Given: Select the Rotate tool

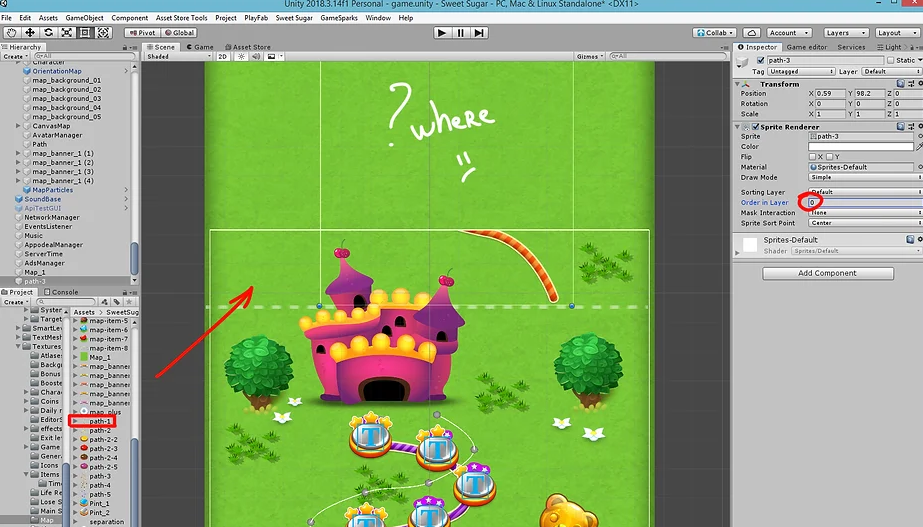Looking at the screenshot, I should [48, 33].
